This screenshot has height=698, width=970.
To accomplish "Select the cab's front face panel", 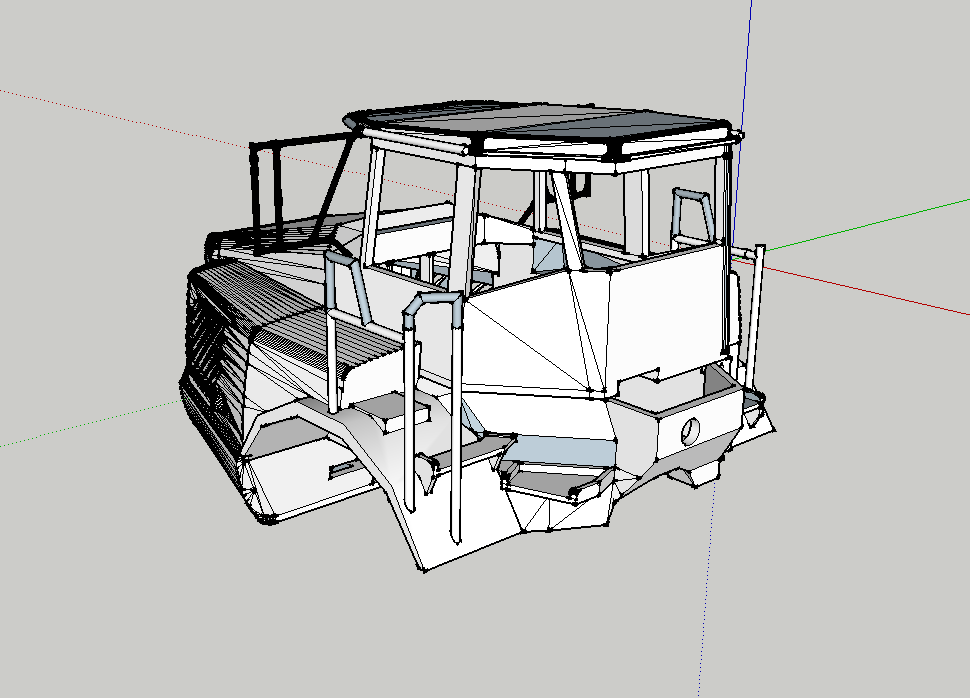I will [670, 310].
